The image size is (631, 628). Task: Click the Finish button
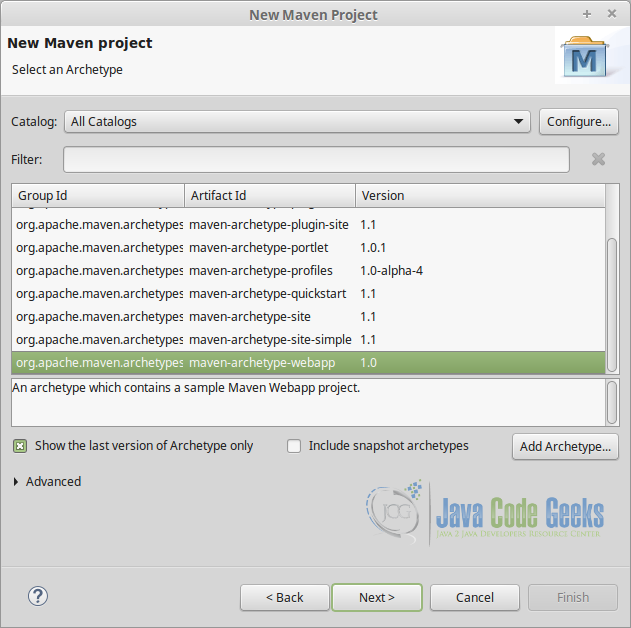(573, 597)
